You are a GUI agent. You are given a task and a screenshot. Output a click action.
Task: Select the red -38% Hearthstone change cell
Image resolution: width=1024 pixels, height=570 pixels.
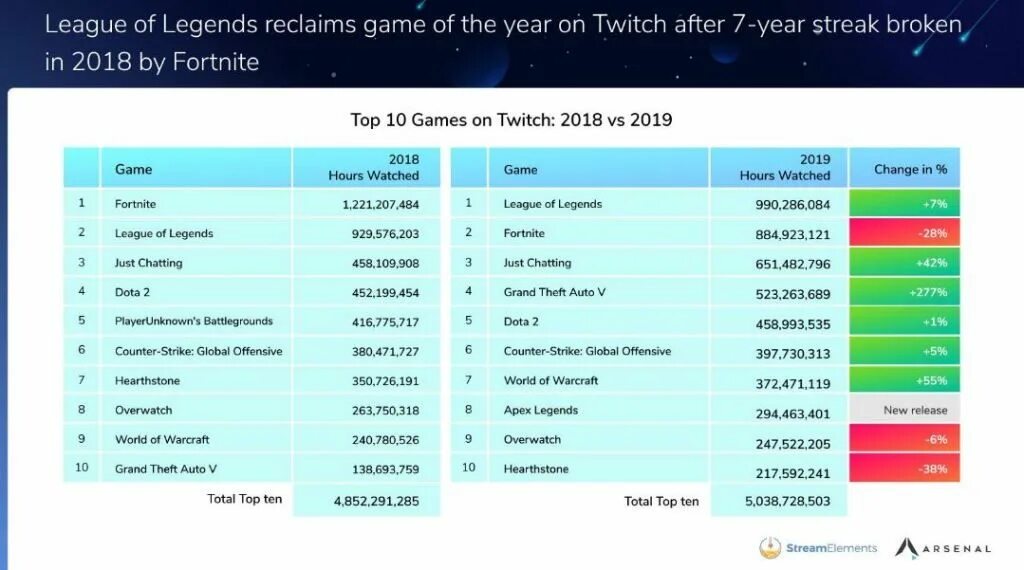(x=904, y=469)
